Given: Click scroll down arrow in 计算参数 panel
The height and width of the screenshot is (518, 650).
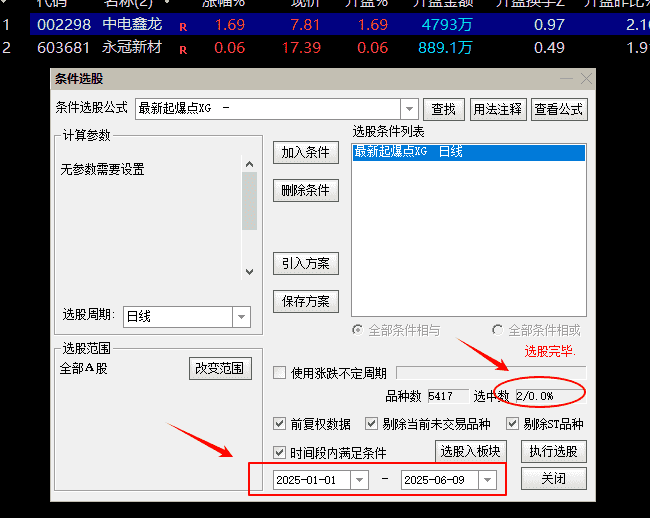Looking at the screenshot, I should (249, 272).
